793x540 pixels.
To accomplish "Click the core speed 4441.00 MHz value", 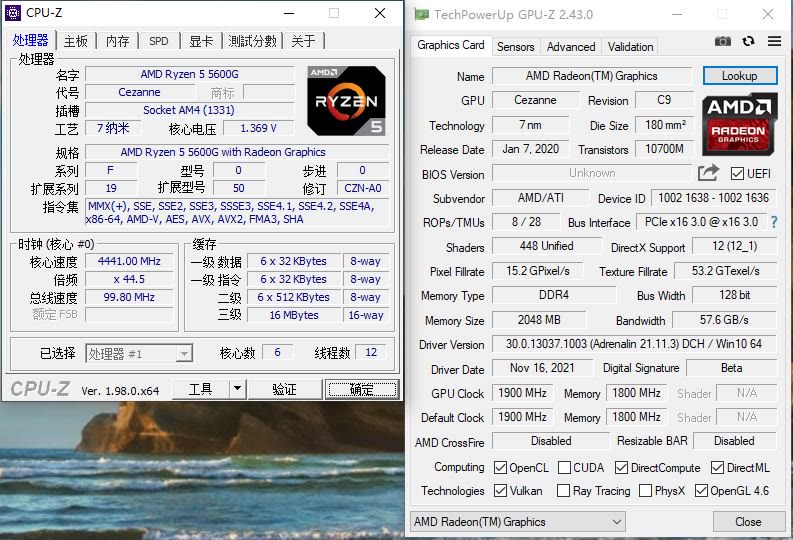I will pyautogui.click(x=129, y=261).
